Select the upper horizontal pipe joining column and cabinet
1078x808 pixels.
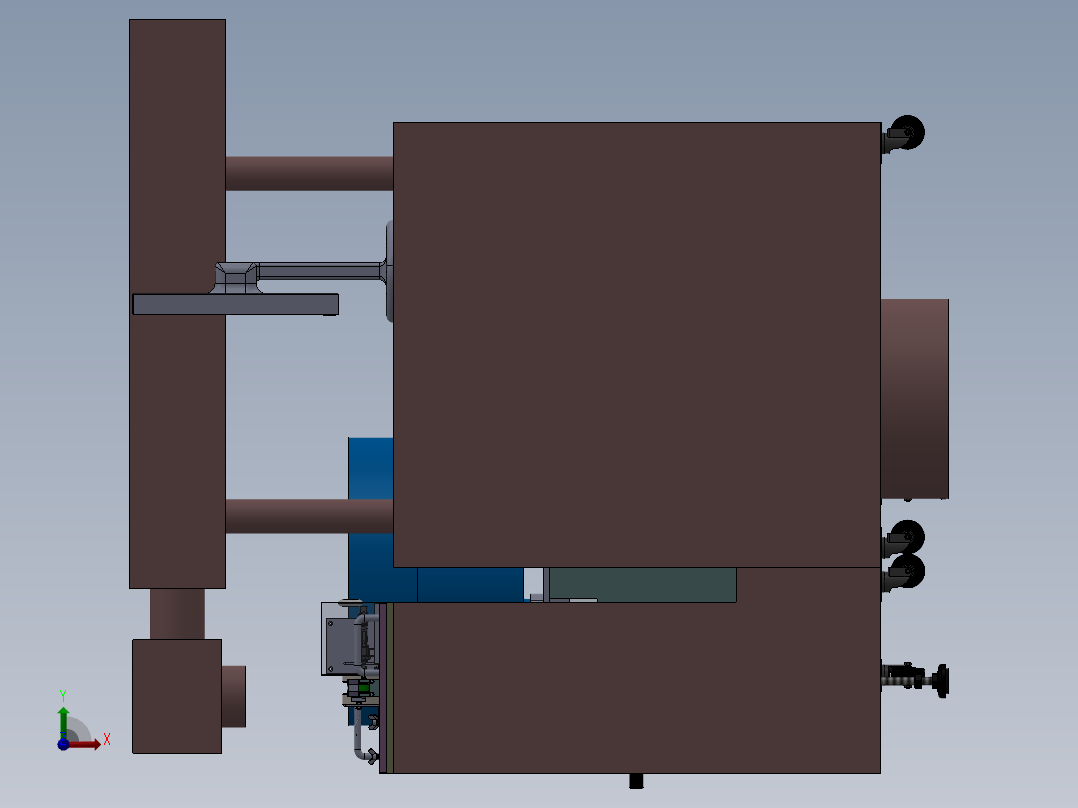[309, 173]
